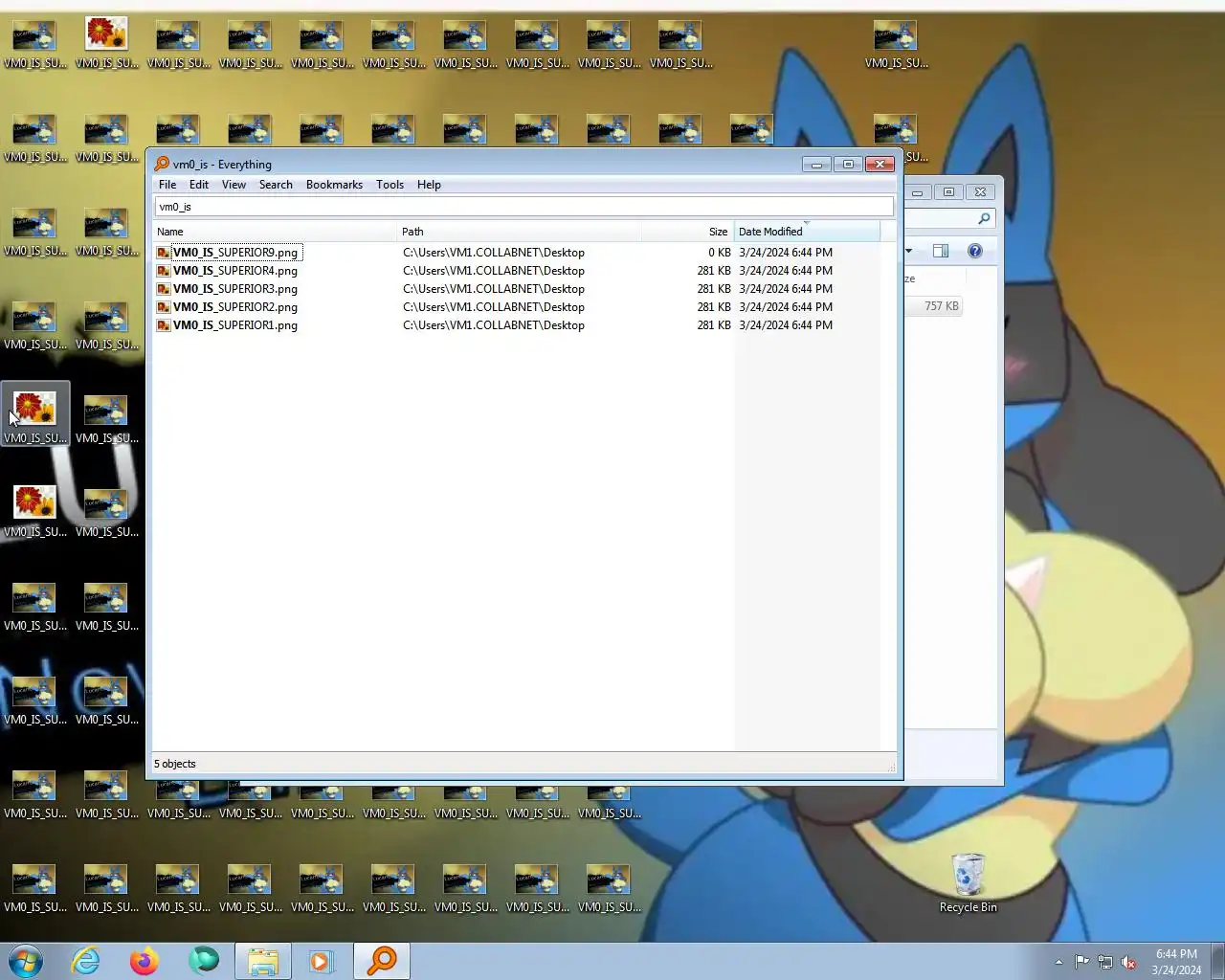Image resolution: width=1225 pixels, height=980 pixels.
Task: Click the file icon beside VM0_IS_SUPERIOR4.png
Action: 164,271
